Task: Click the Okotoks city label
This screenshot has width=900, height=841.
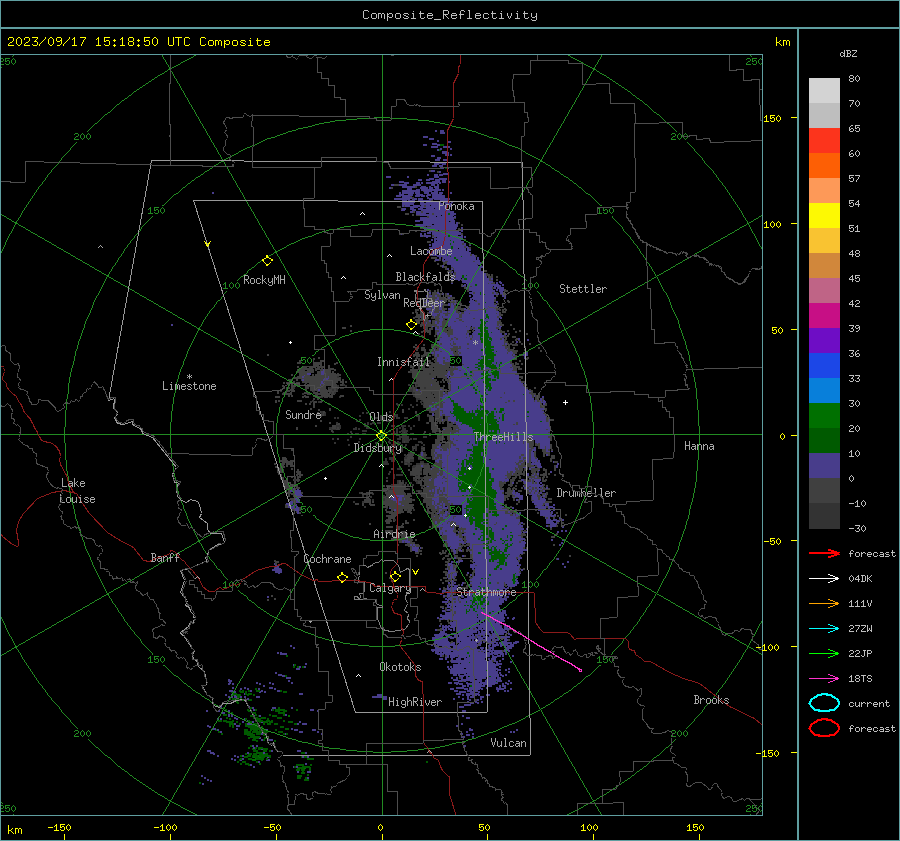Action: click(400, 667)
